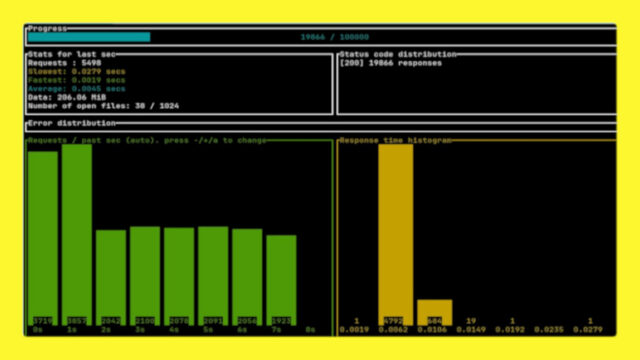Click the 'Response time histogram' title

pos(396,140)
